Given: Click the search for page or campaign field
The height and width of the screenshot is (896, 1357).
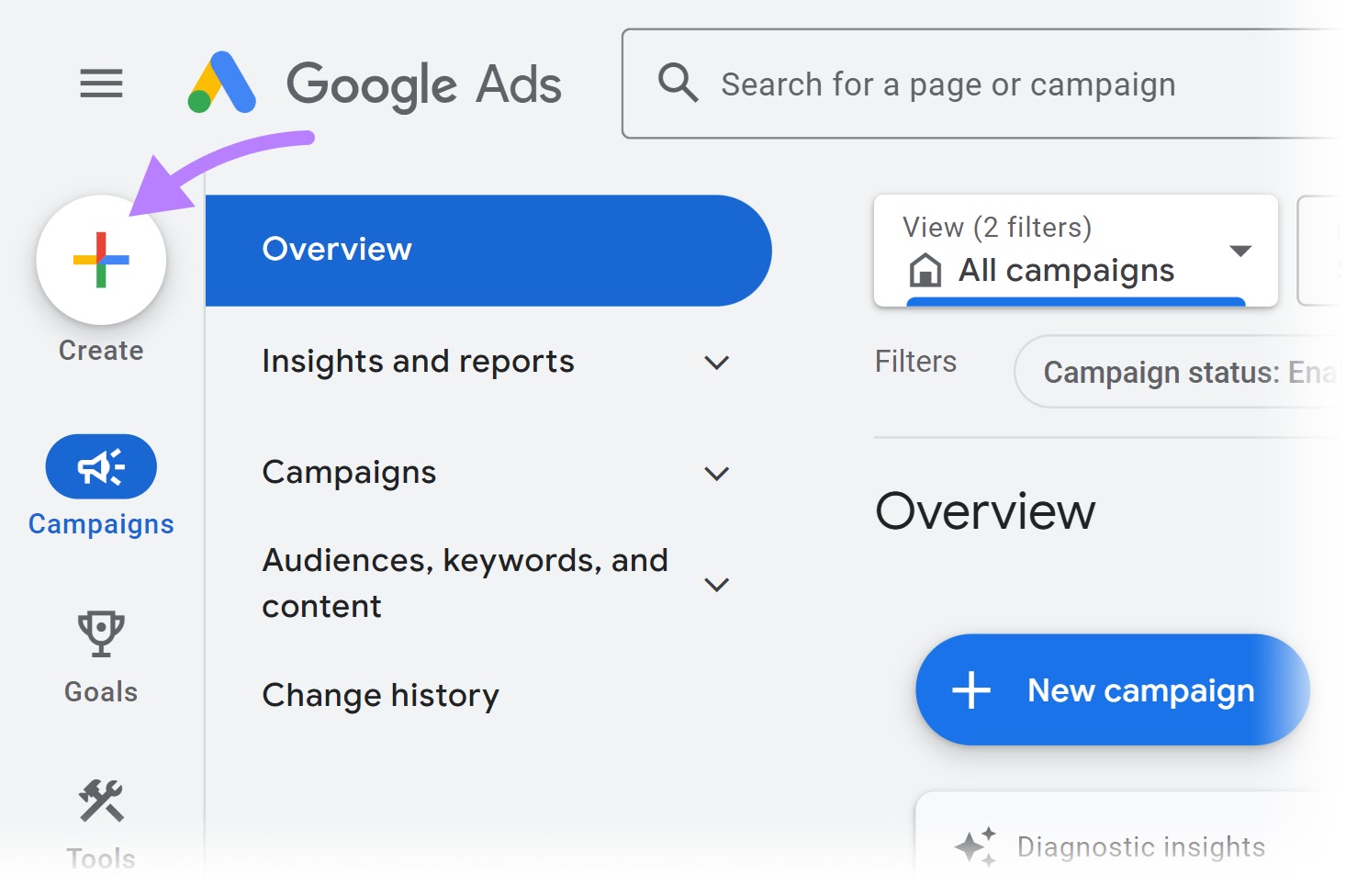Looking at the screenshot, I should pos(949,84).
